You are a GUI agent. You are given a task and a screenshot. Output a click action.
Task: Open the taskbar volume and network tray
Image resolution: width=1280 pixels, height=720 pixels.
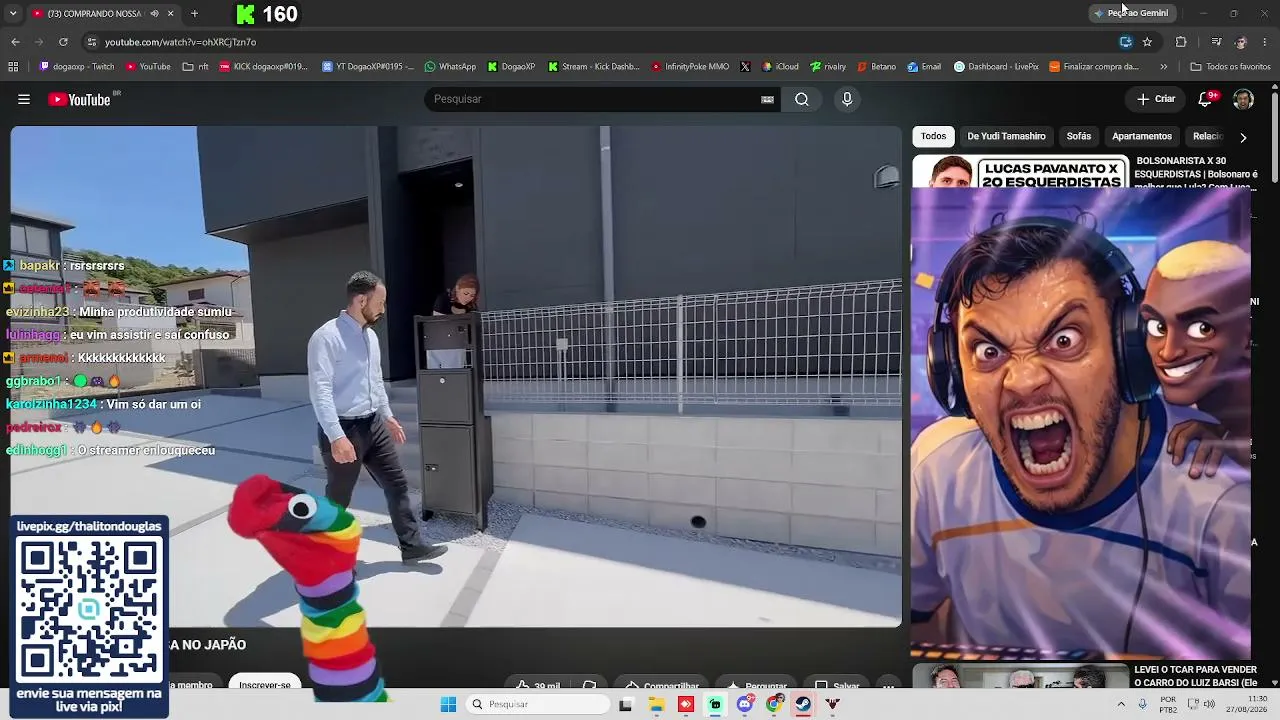click(1200, 704)
